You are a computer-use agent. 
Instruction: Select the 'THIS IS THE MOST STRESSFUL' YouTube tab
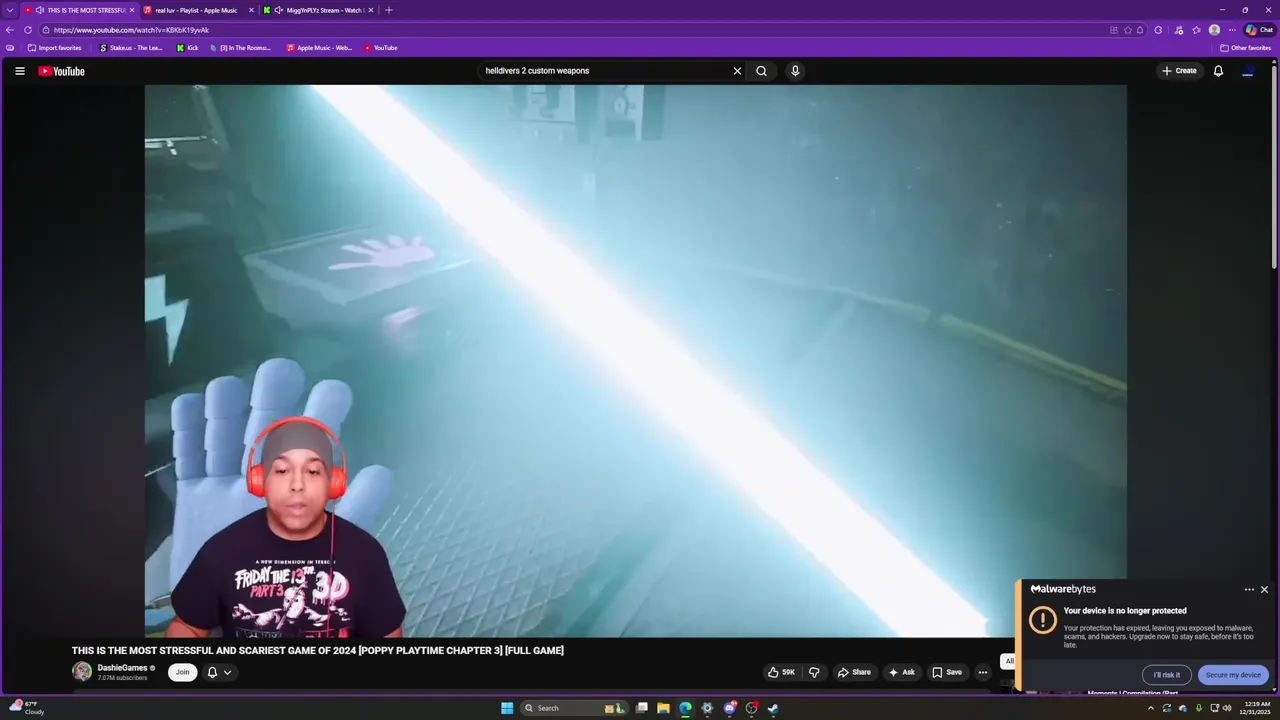coord(80,10)
